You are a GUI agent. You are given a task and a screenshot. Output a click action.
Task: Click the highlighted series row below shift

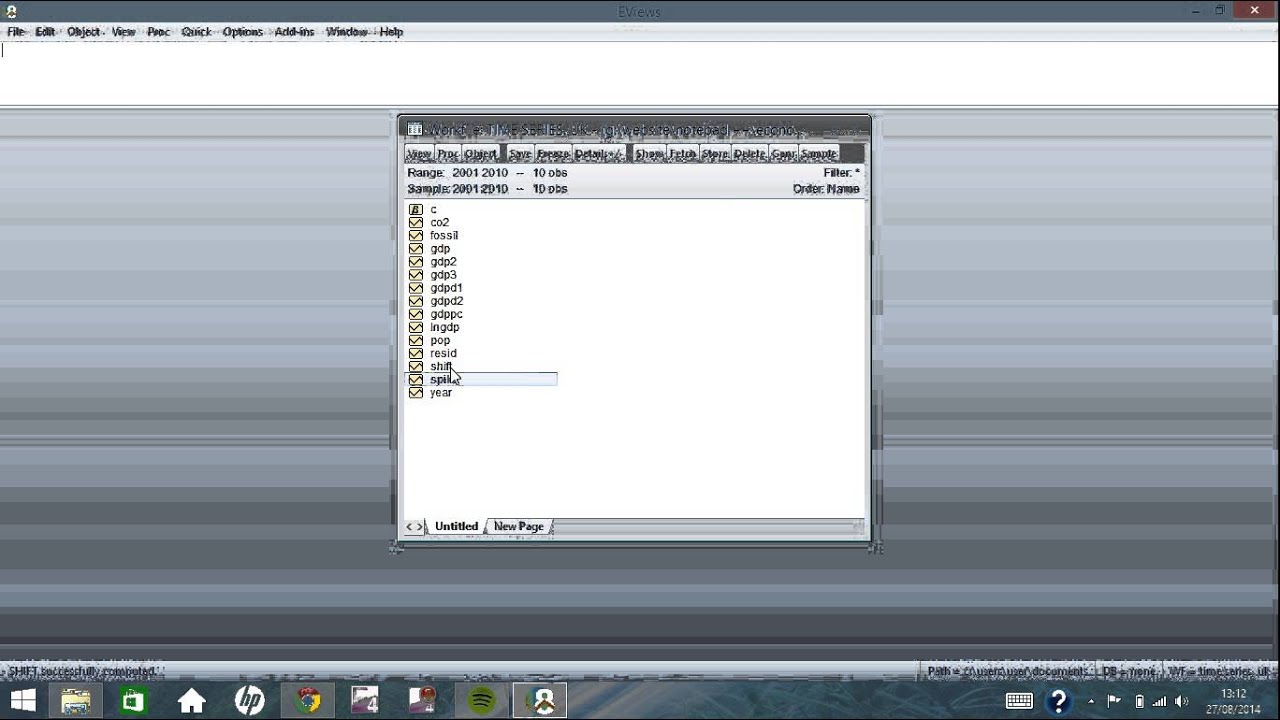[x=481, y=379]
